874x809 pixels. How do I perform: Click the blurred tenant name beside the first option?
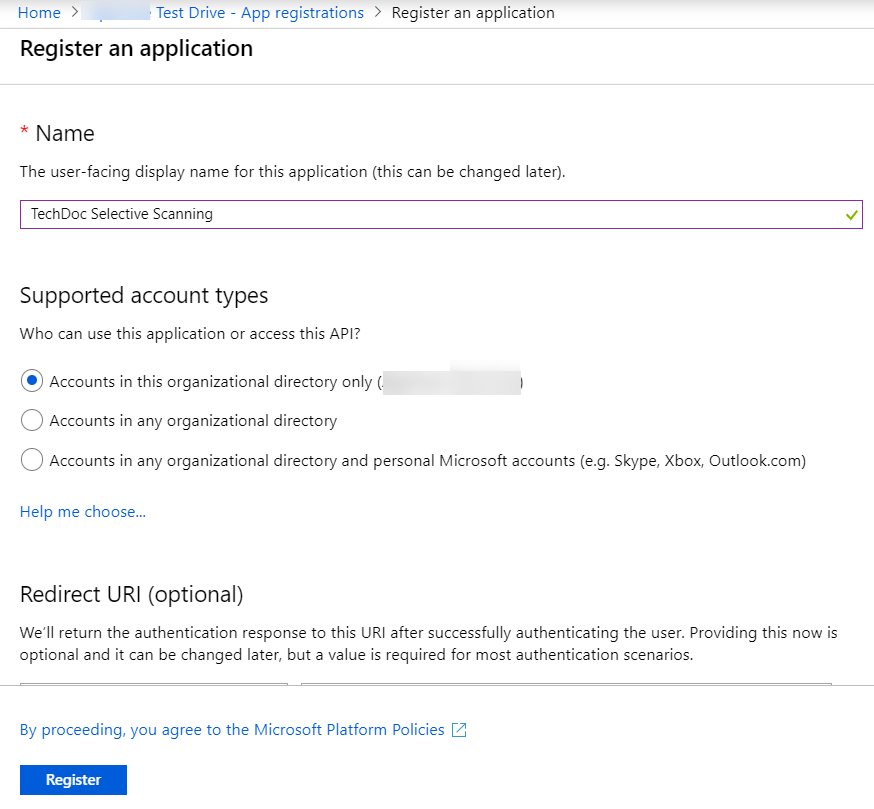451,380
